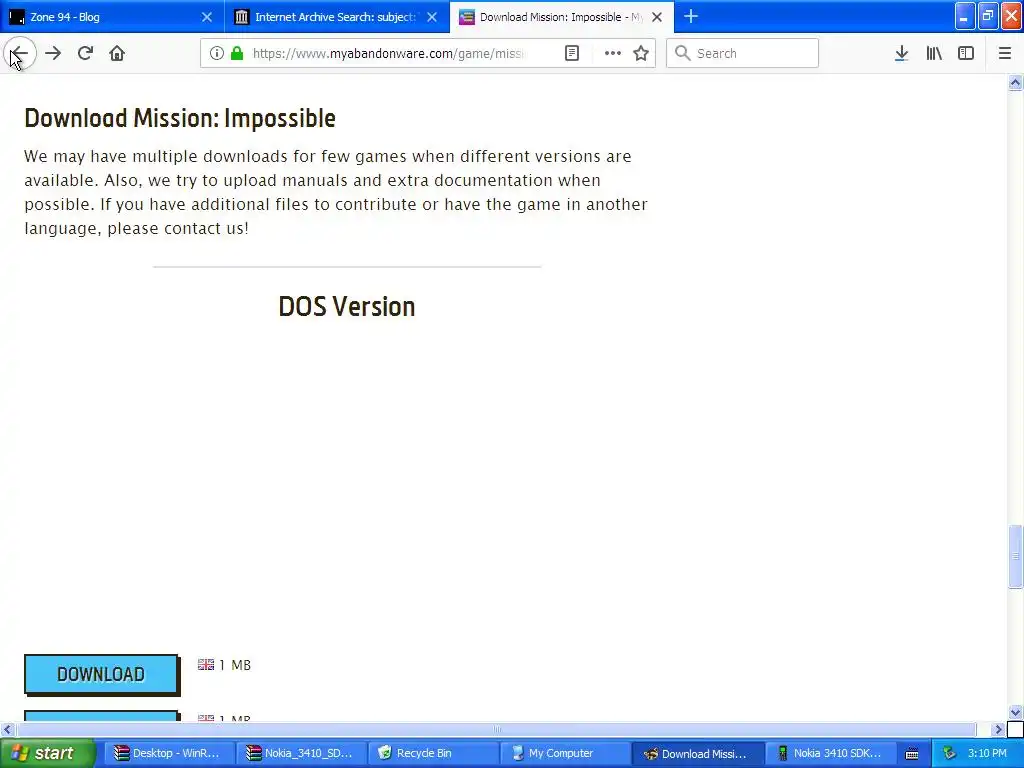The height and width of the screenshot is (768, 1024).
Task: Show site information icon in address bar
Action: (x=216, y=54)
